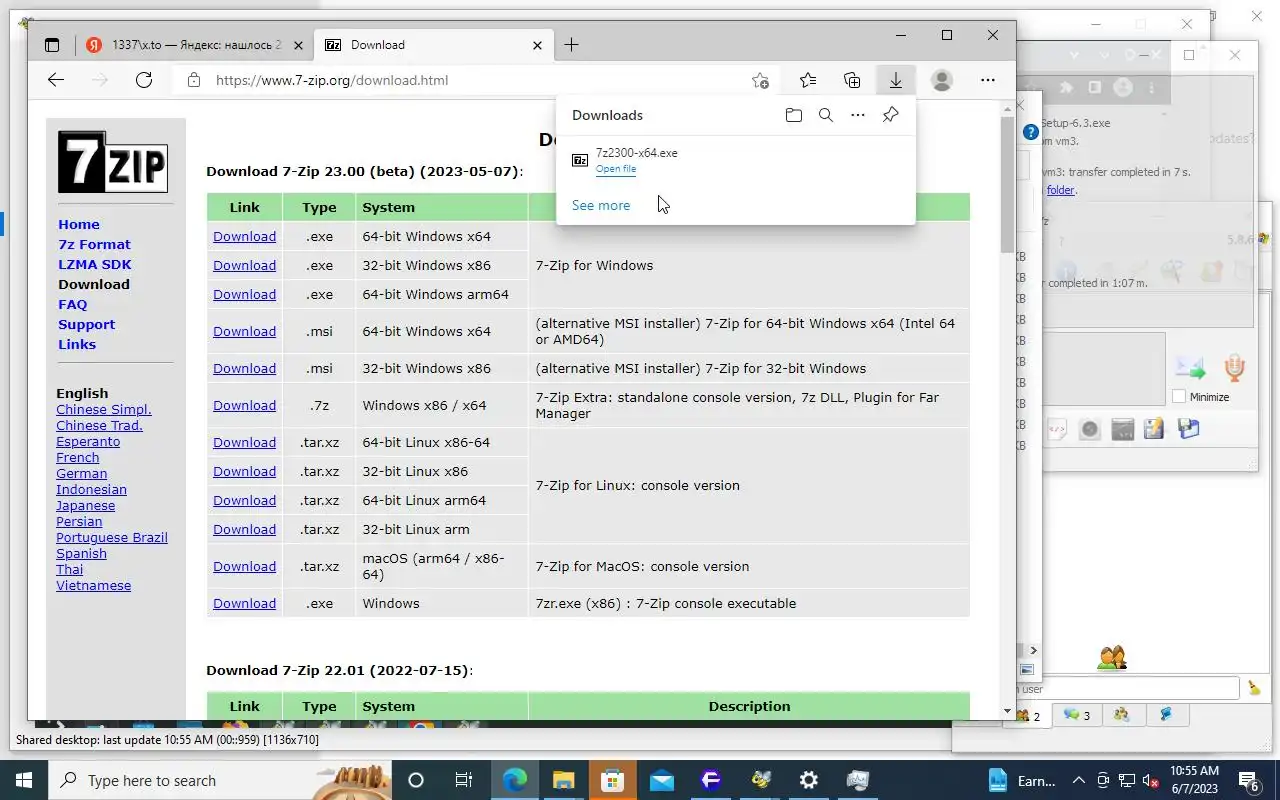Open the Edge tab actions menu icon
Image resolution: width=1280 pixels, height=800 pixels.
(x=52, y=45)
